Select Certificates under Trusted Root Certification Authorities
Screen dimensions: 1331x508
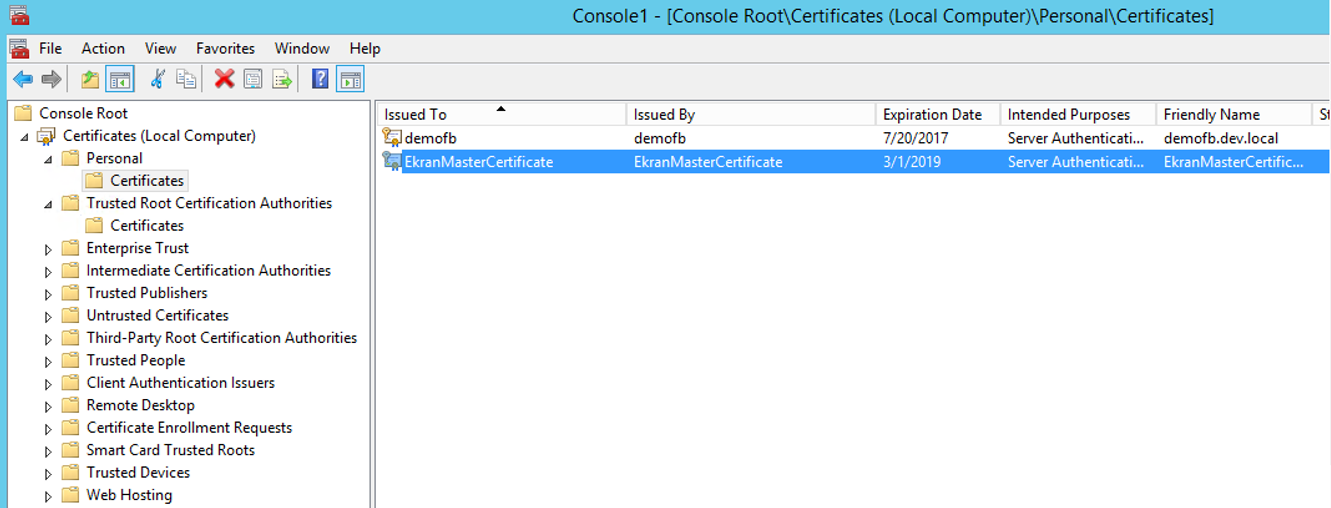pyautogui.click(x=147, y=226)
